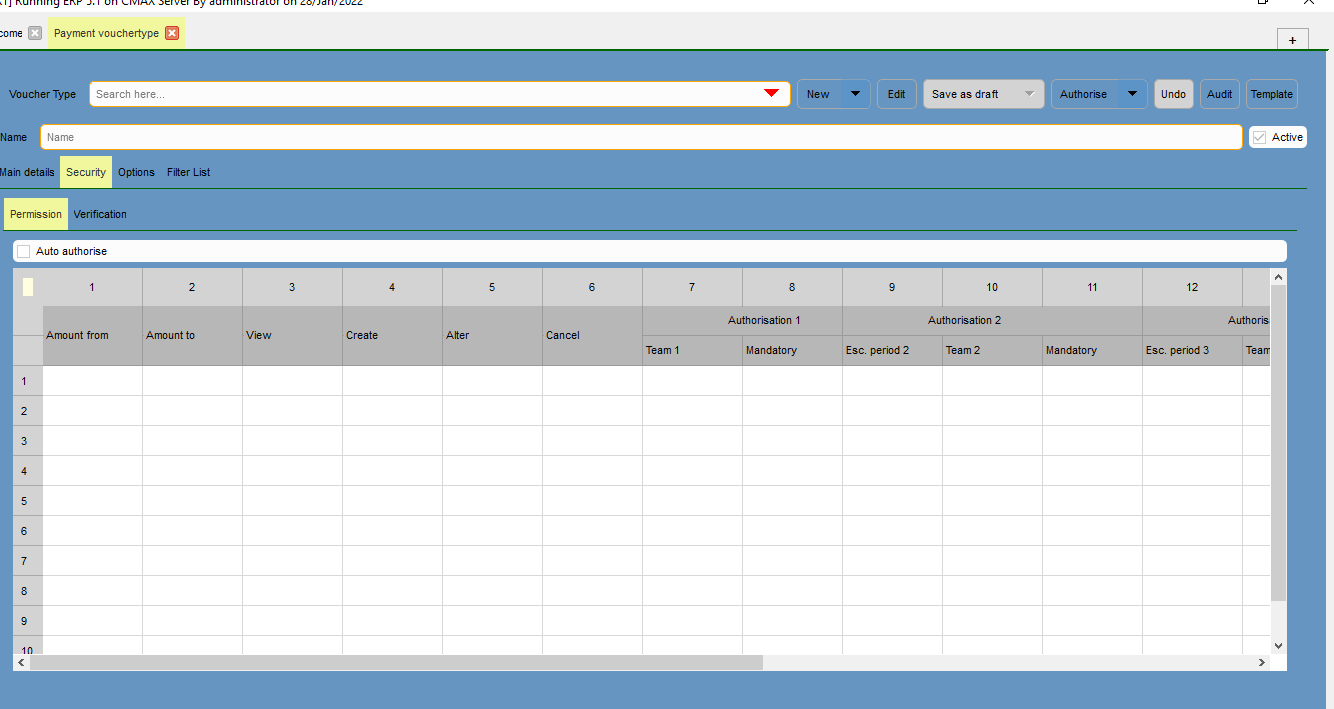Select column header number 10

coord(992,287)
